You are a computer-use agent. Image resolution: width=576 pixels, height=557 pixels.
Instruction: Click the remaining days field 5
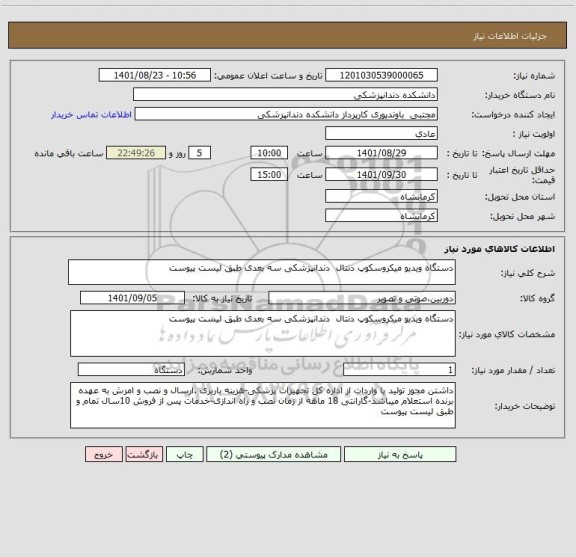(199, 153)
